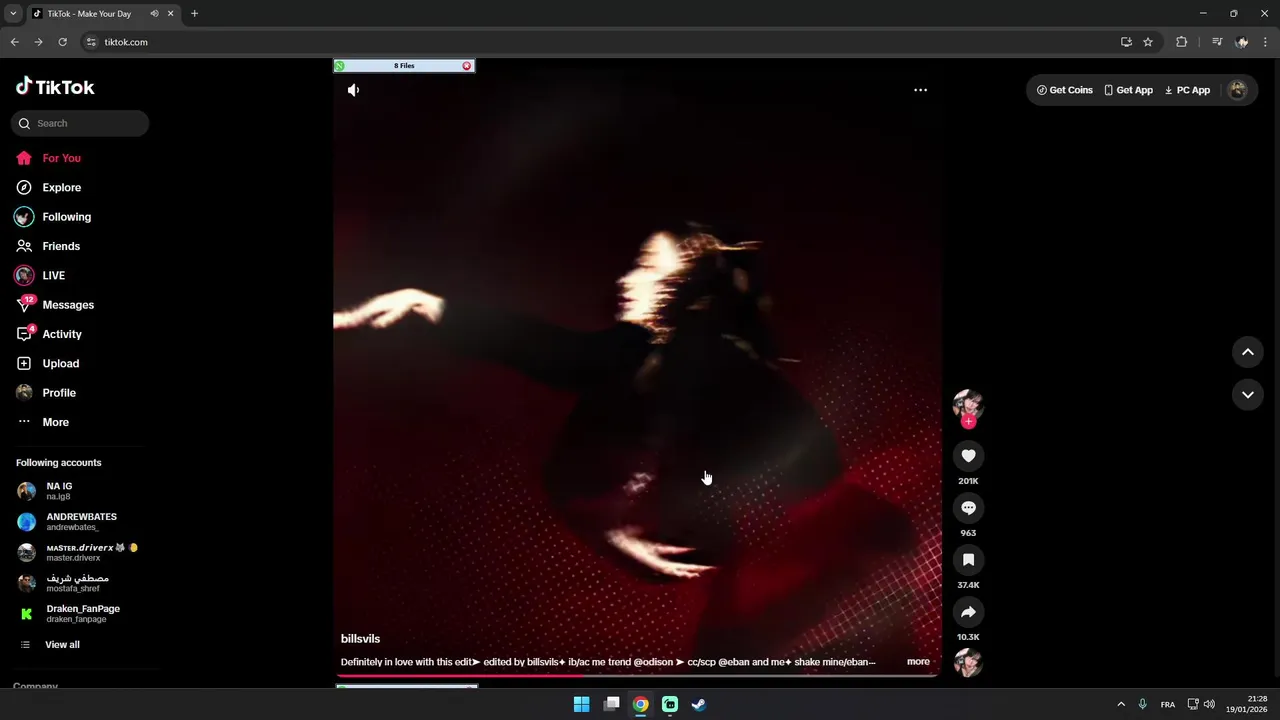Switch the FRA keyboard language indicator
This screenshot has width=1280, height=720.
(x=1168, y=704)
